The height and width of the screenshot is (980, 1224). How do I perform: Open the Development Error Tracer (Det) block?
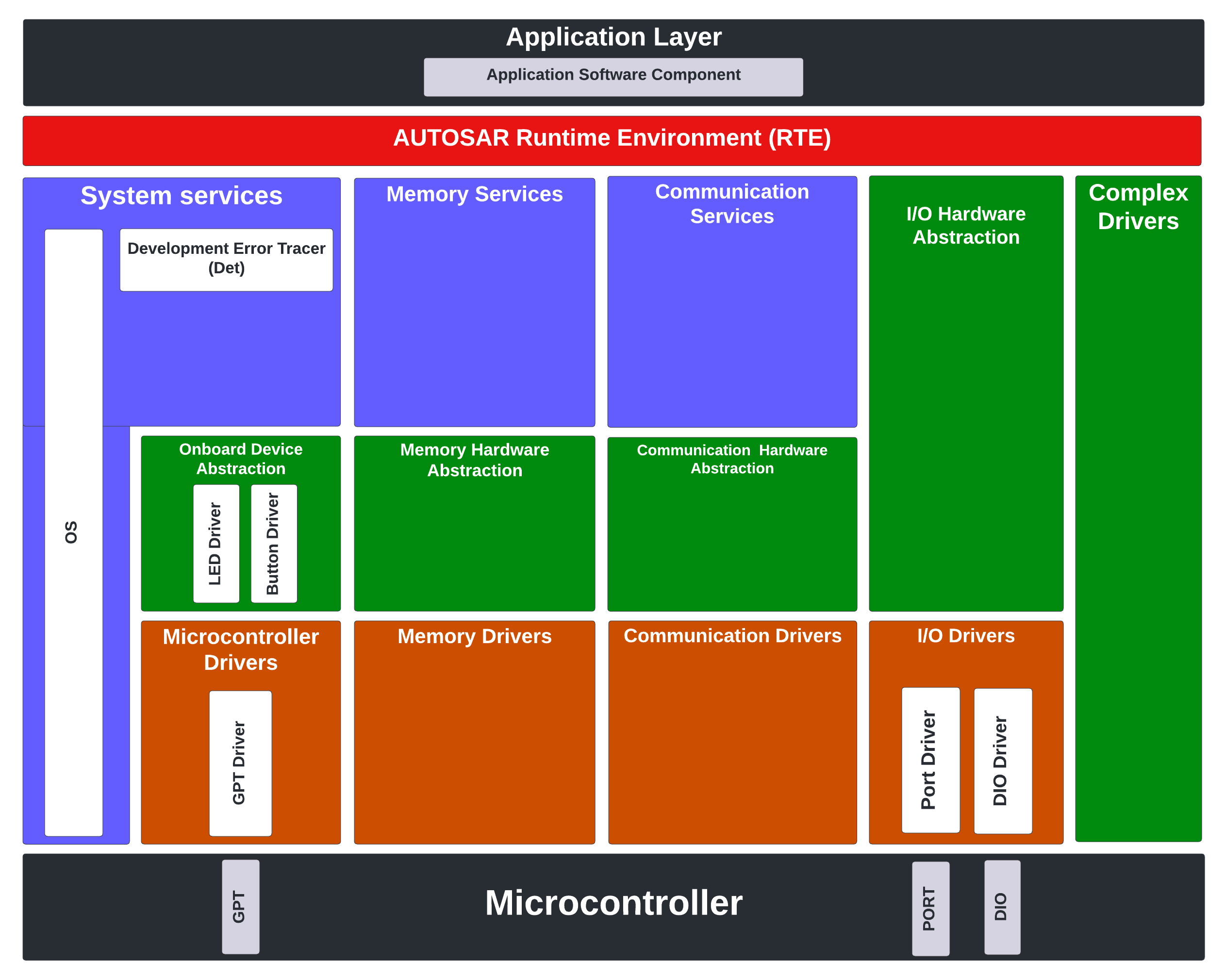226,258
